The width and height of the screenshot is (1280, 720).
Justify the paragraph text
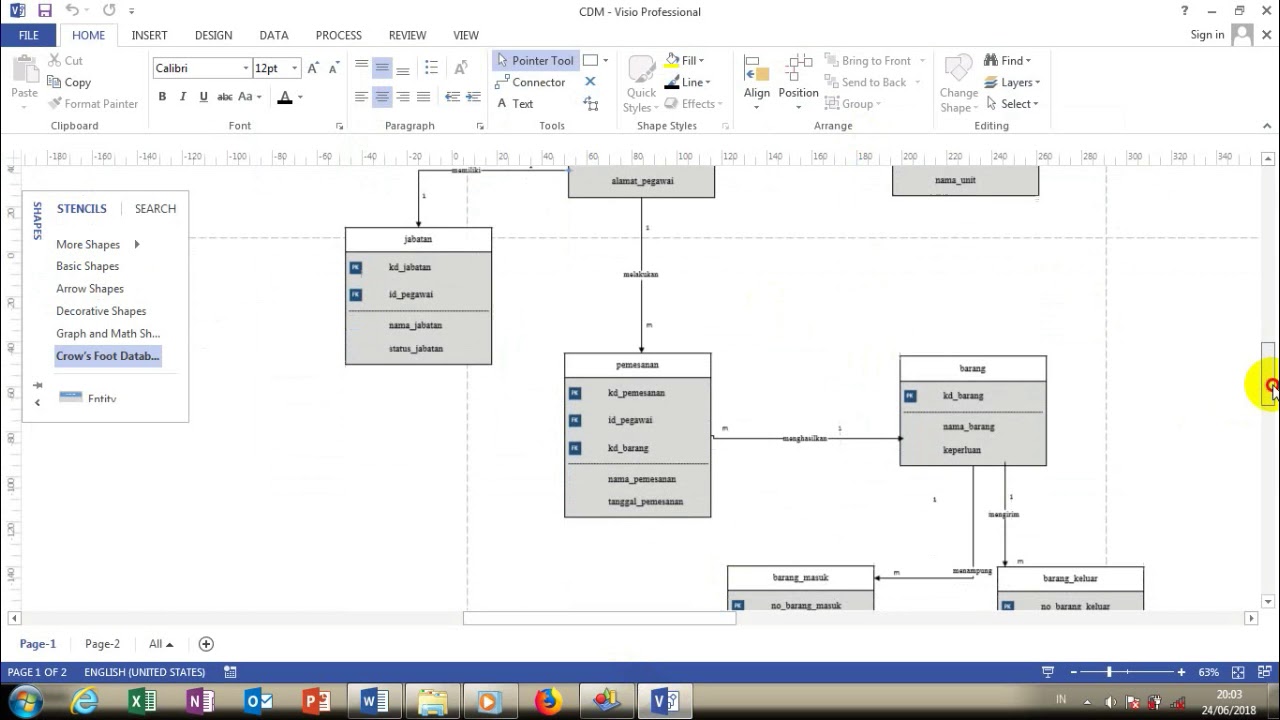pyautogui.click(x=423, y=97)
